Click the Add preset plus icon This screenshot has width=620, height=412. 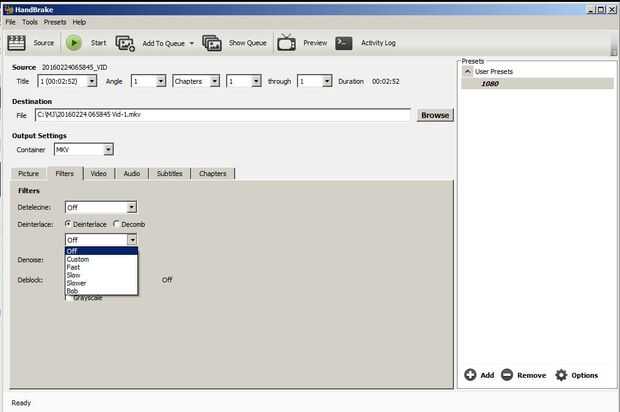[x=470, y=374]
